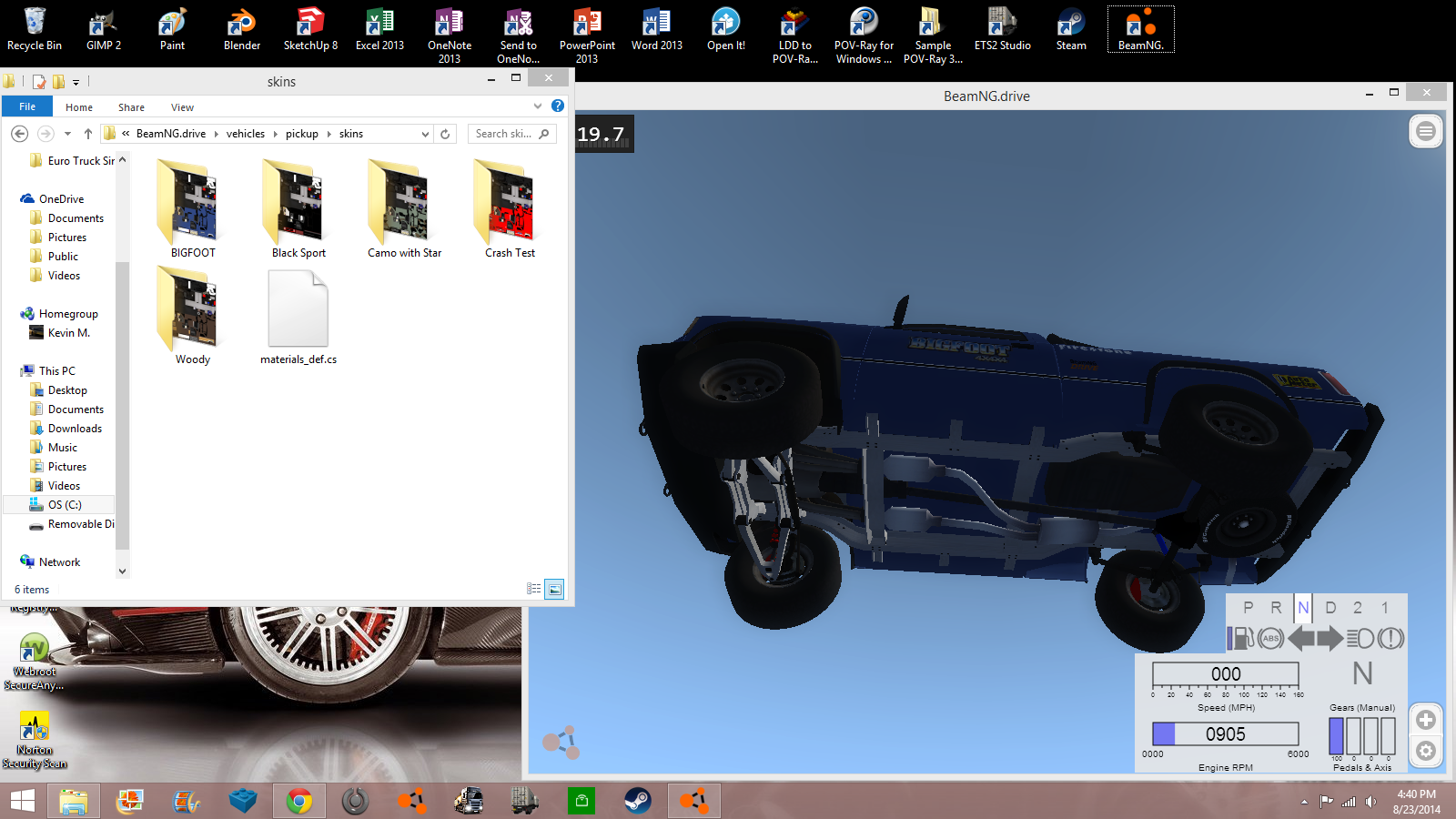This screenshot has width=1456, height=819.
Task: Open Google Chrome from the taskbar
Action: click(298, 801)
